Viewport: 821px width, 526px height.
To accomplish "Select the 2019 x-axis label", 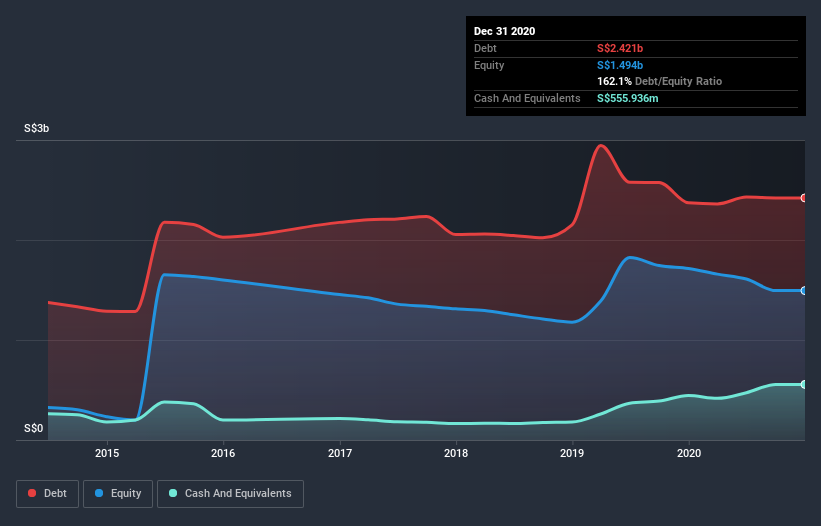I will coord(572,453).
